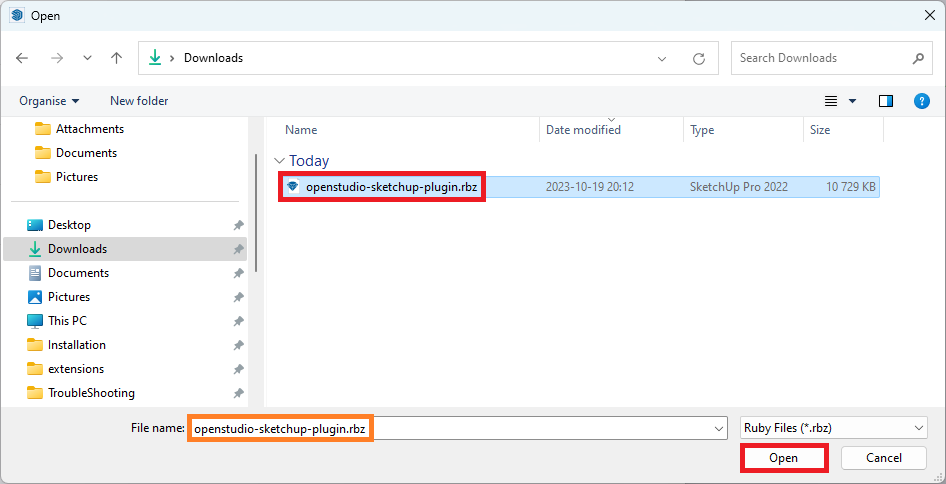The height and width of the screenshot is (484, 946).
Task: Click the Open button
Action: 784,458
